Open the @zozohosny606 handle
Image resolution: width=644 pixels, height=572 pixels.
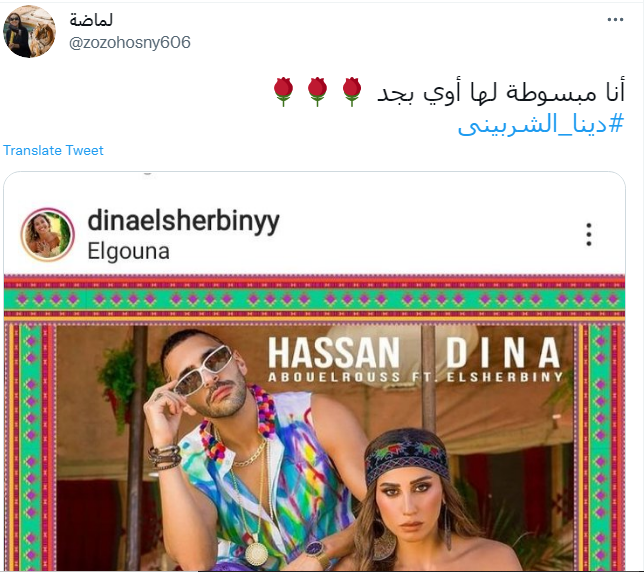[x=130, y=43]
